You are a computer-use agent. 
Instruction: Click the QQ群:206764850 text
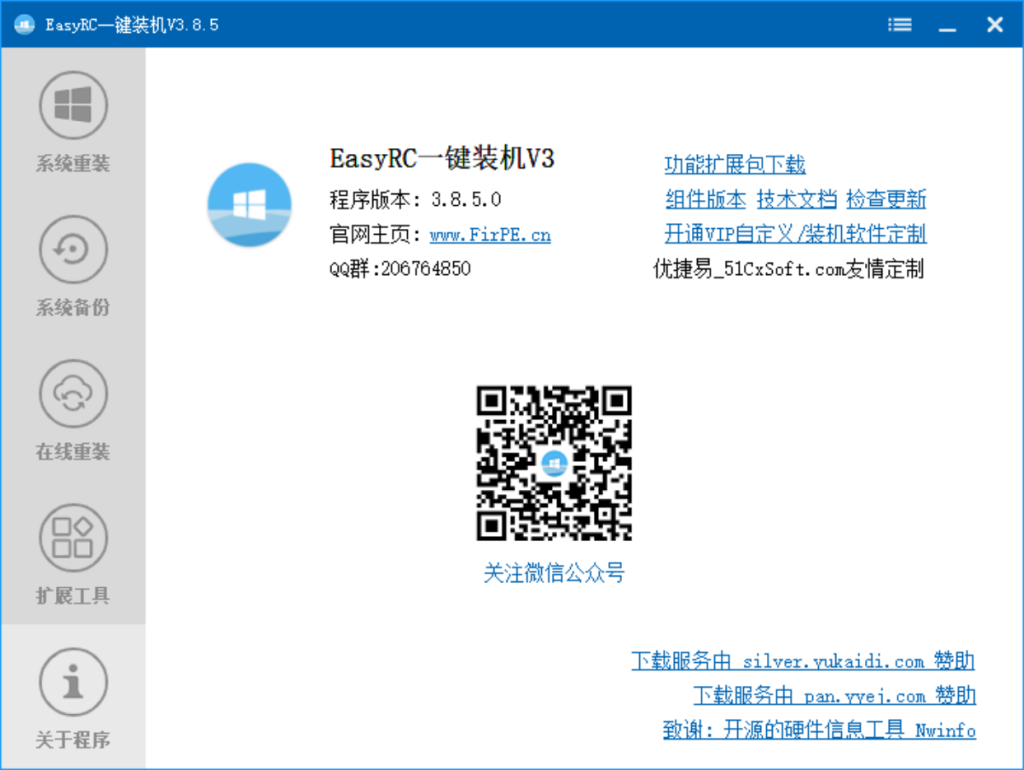(x=400, y=268)
